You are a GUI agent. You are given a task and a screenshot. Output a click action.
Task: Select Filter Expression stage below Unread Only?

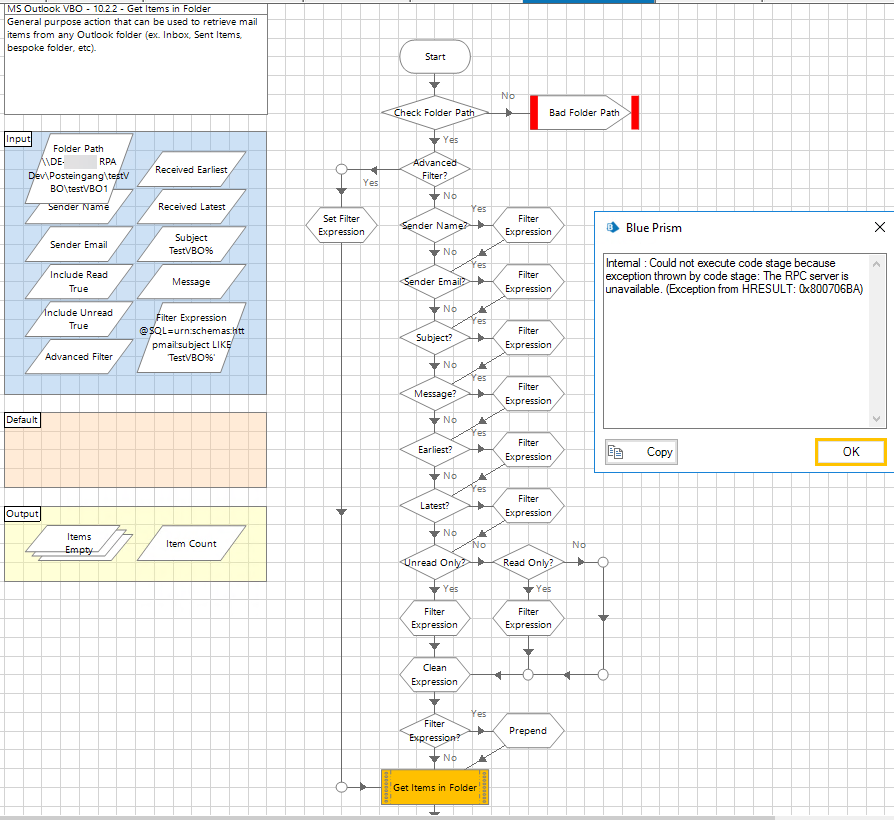pyautogui.click(x=434, y=618)
